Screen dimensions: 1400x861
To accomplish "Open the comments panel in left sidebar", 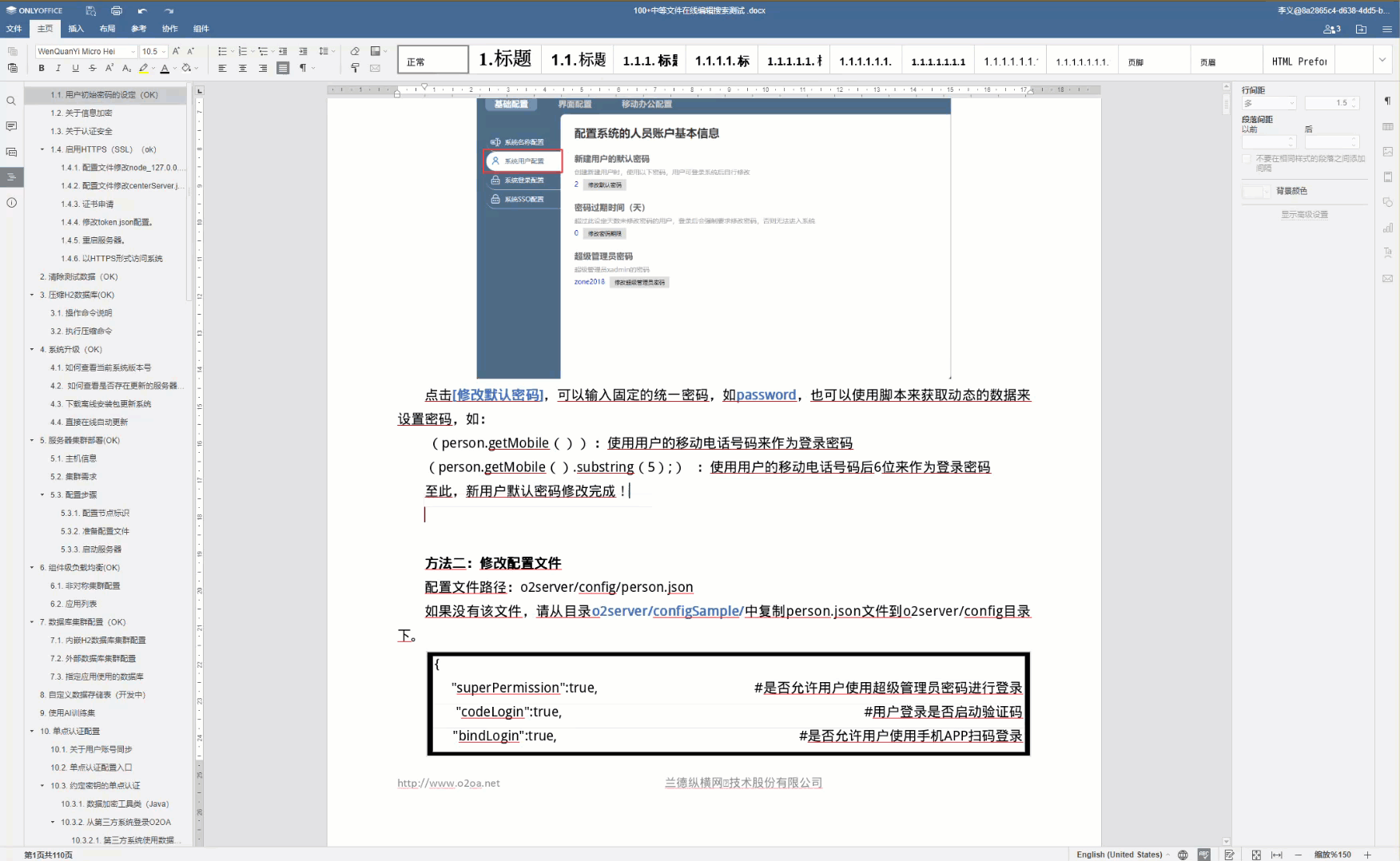I will pos(11,126).
